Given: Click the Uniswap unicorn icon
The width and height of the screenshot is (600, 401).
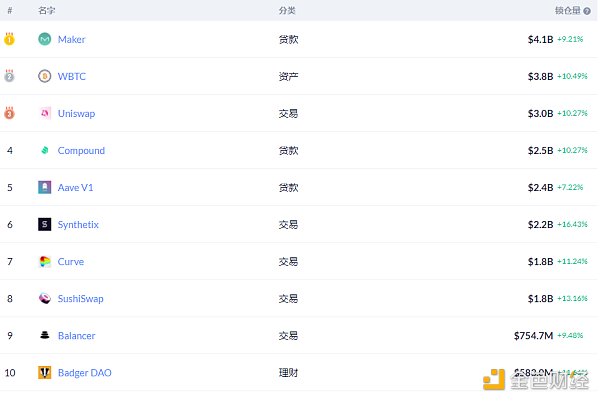Looking at the screenshot, I should click(44, 113).
